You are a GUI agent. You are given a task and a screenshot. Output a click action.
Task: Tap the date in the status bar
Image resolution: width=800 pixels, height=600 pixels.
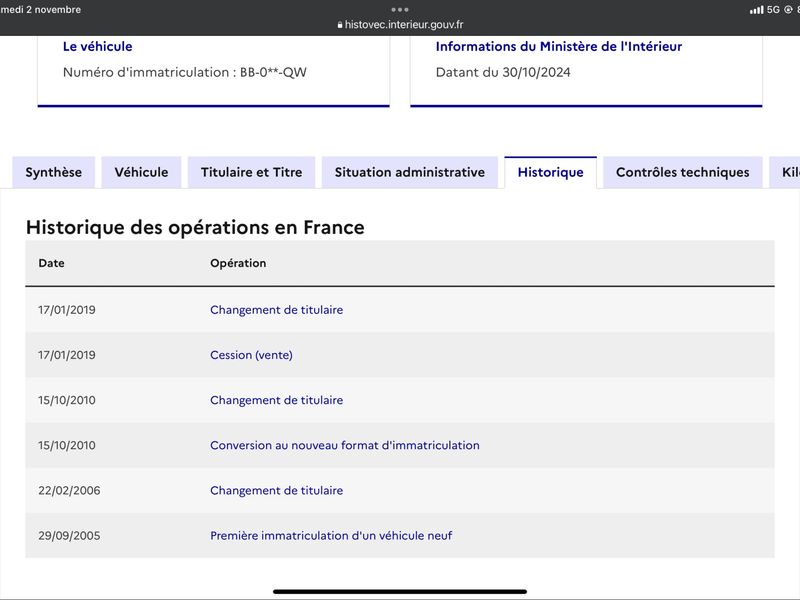40,10
